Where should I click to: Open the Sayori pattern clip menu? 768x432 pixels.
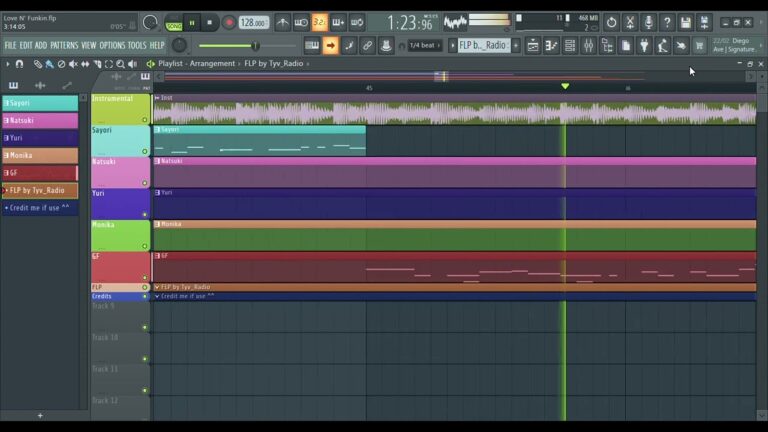(x=157, y=130)
